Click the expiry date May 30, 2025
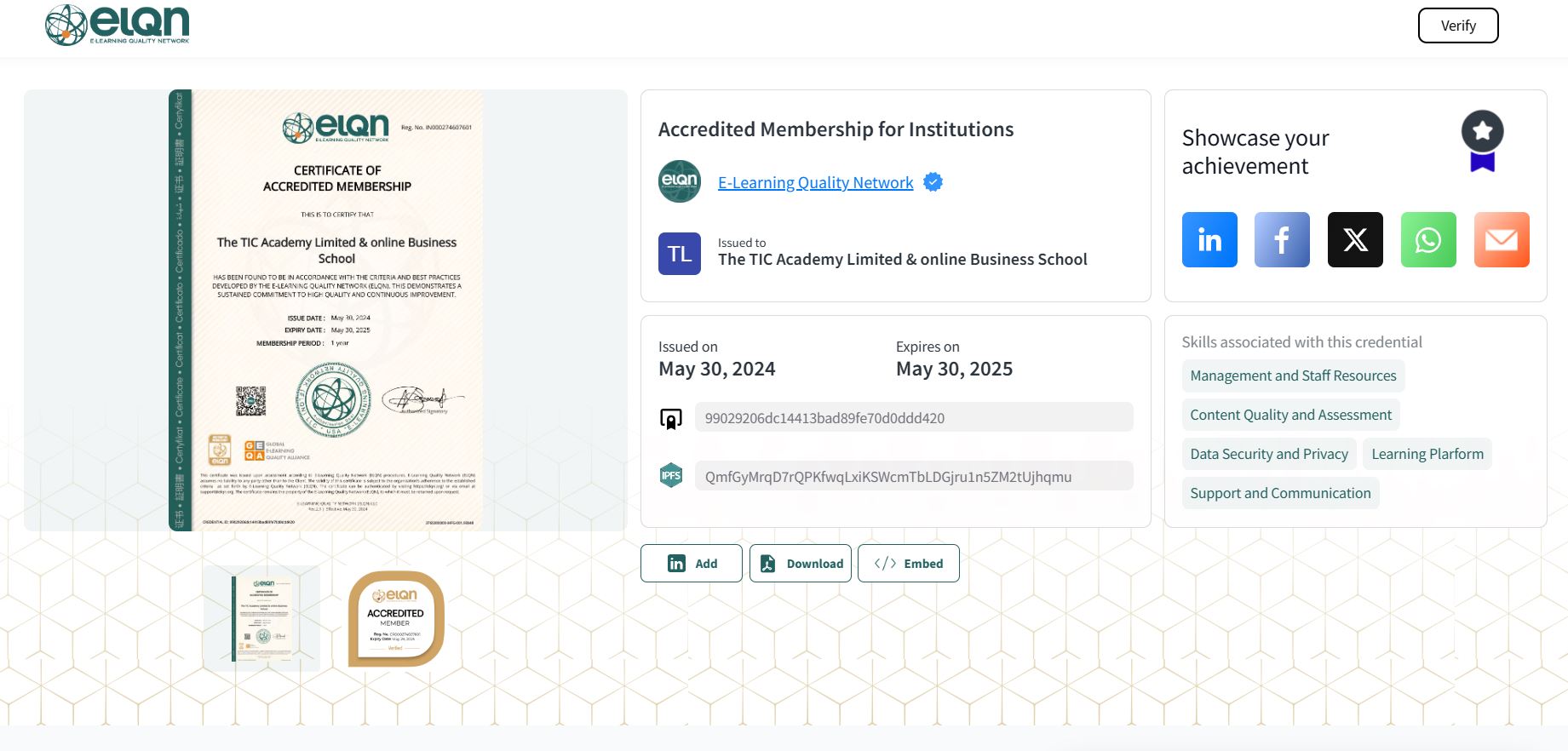Image resolution: width=1568 pixels, height=751 pixels. pyautogui.click(x=954, y=369)
